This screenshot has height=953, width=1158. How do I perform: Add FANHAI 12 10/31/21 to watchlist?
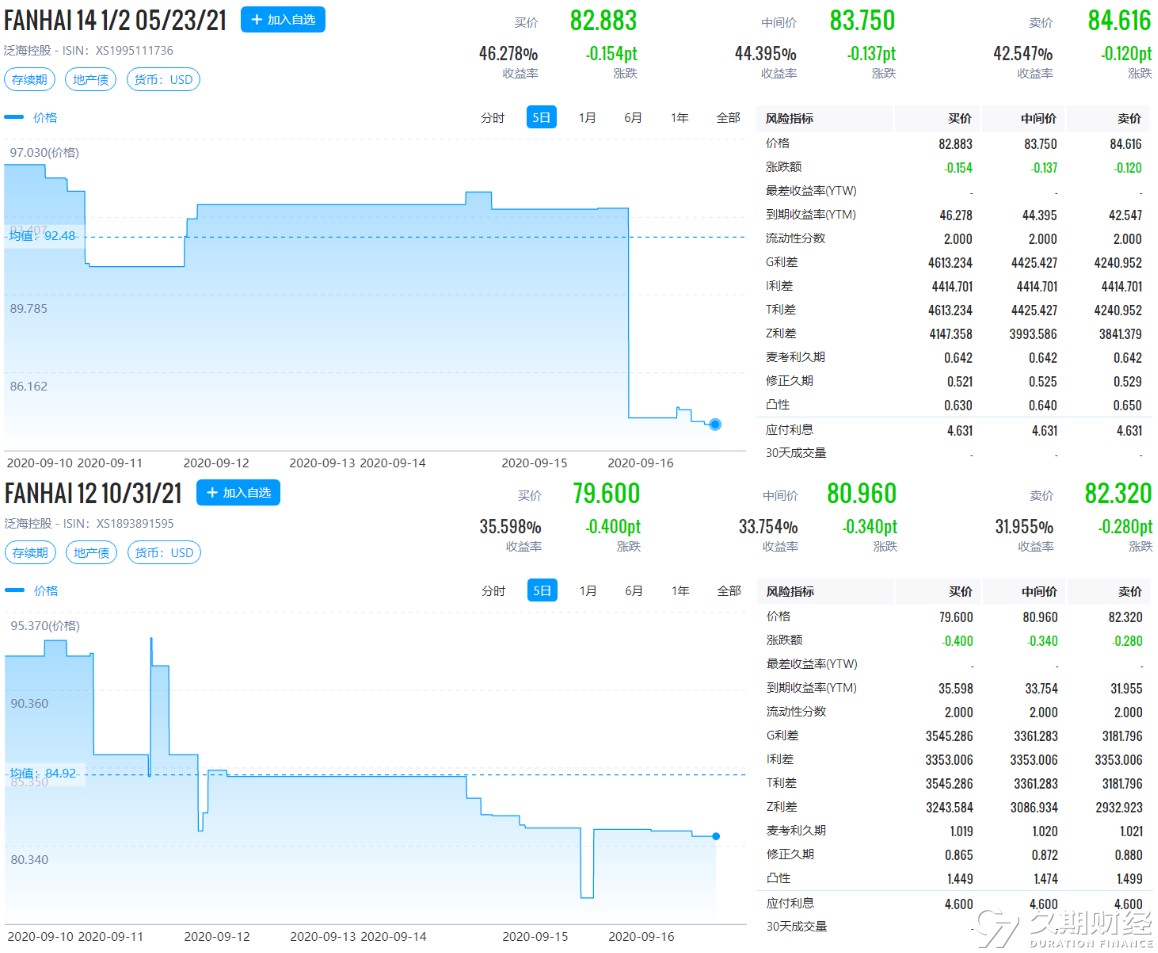tap(238, 493)
